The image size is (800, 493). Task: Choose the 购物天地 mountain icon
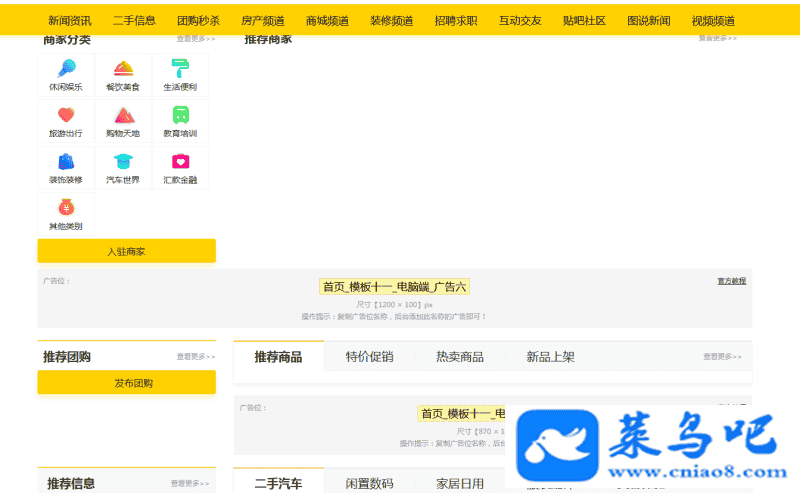pyautogui.click(x=123, y=115)
